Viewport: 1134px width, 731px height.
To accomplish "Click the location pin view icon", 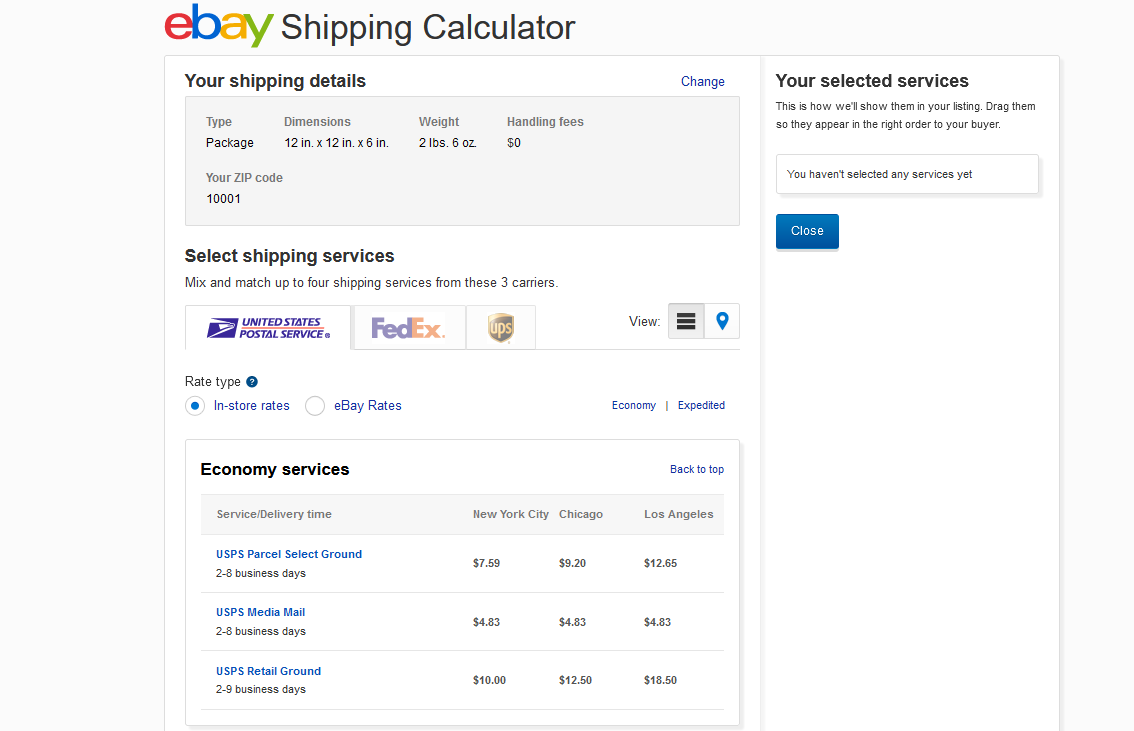I will [720, 321].
